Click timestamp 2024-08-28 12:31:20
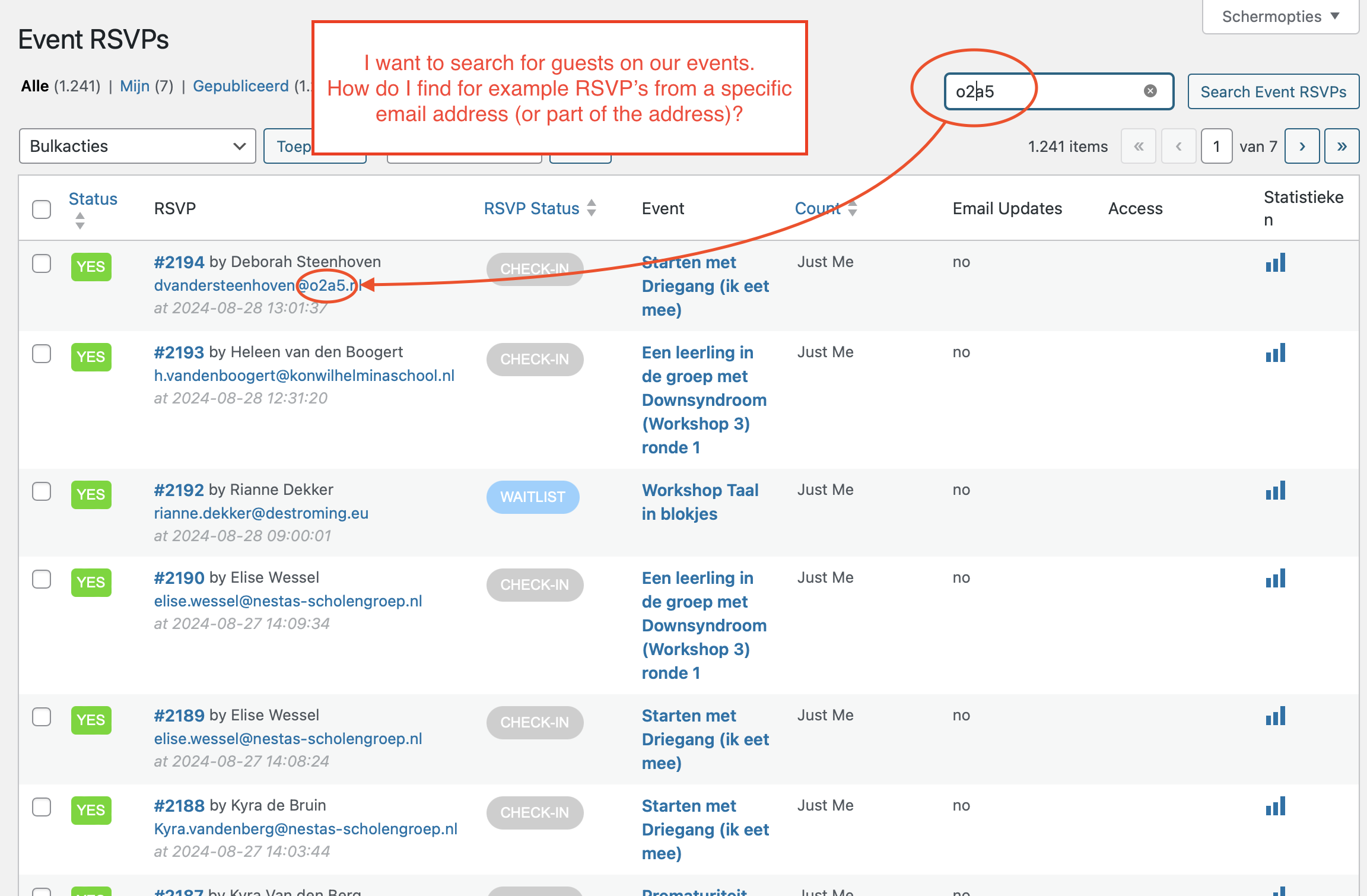The height and width of the screenshot is (896, 1367). [x=241, y=398]
